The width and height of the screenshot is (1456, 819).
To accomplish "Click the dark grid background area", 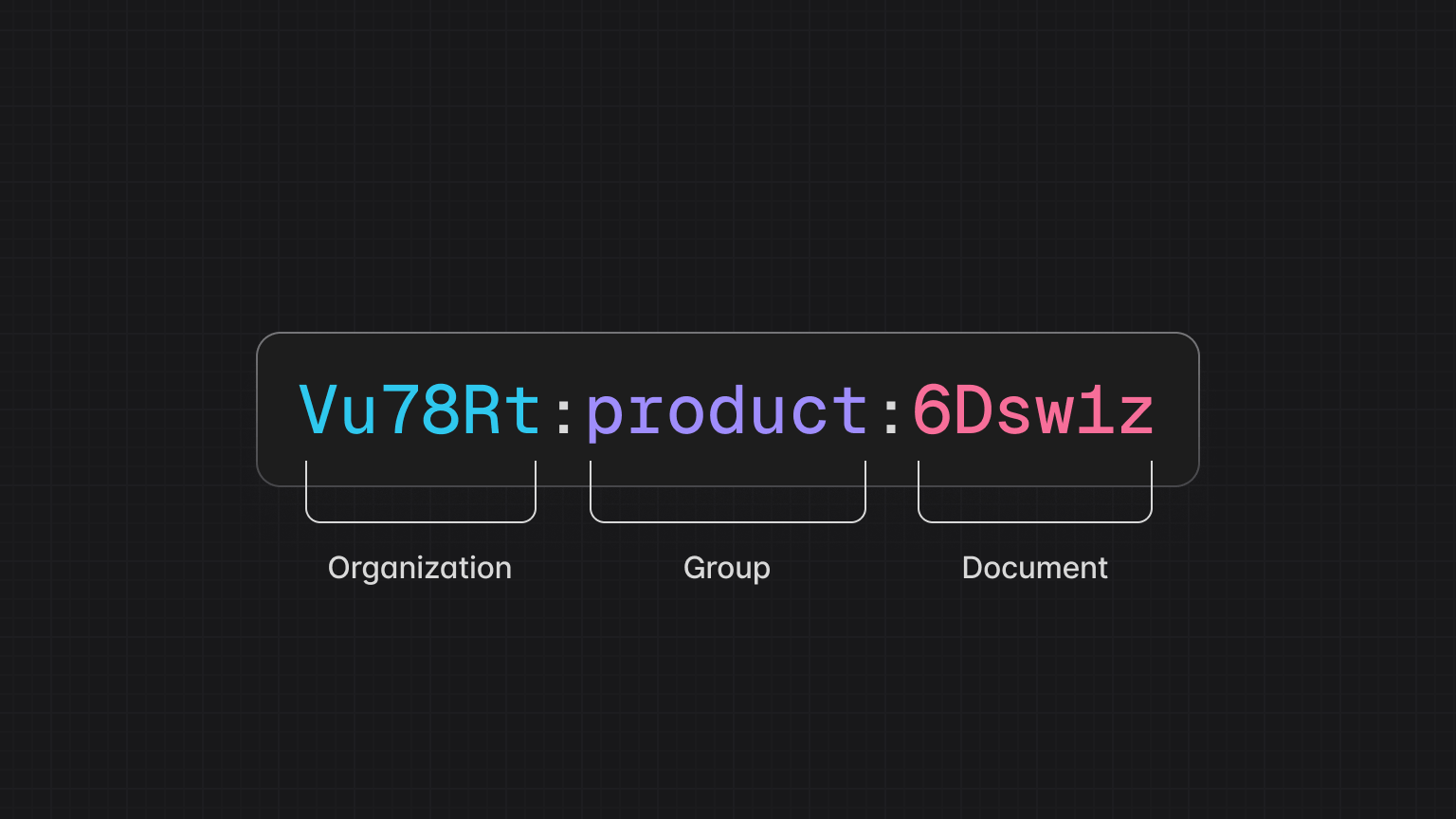I will point(142,142).
